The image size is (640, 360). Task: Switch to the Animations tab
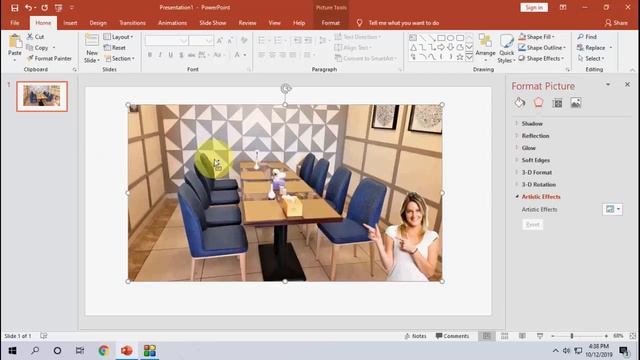click(172, 23)
